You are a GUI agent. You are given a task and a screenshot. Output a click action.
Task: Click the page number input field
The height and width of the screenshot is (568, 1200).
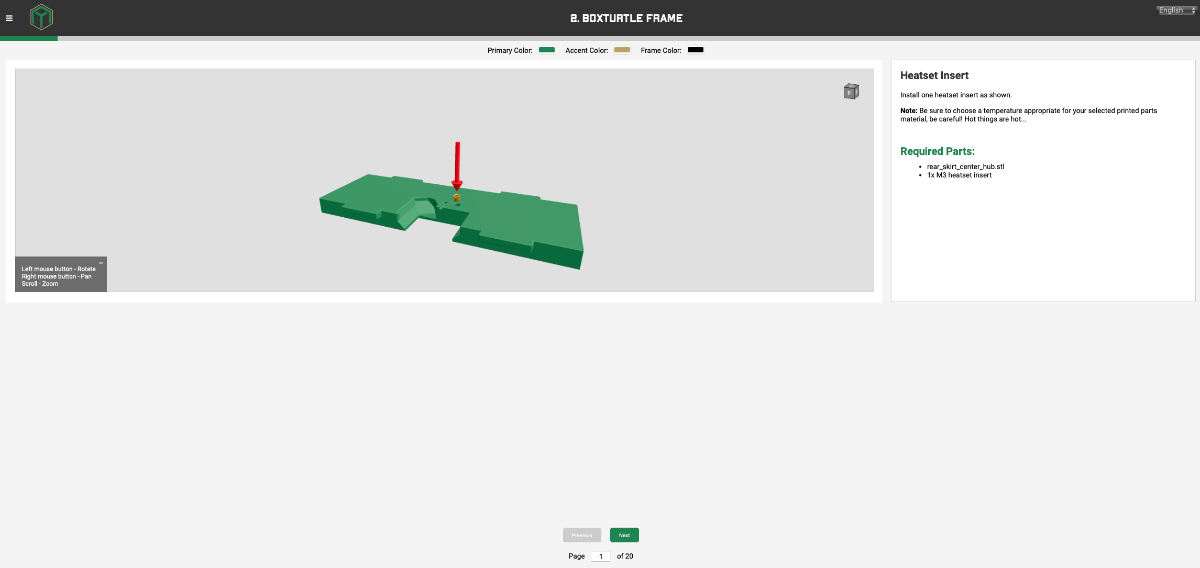click(601, 556)
